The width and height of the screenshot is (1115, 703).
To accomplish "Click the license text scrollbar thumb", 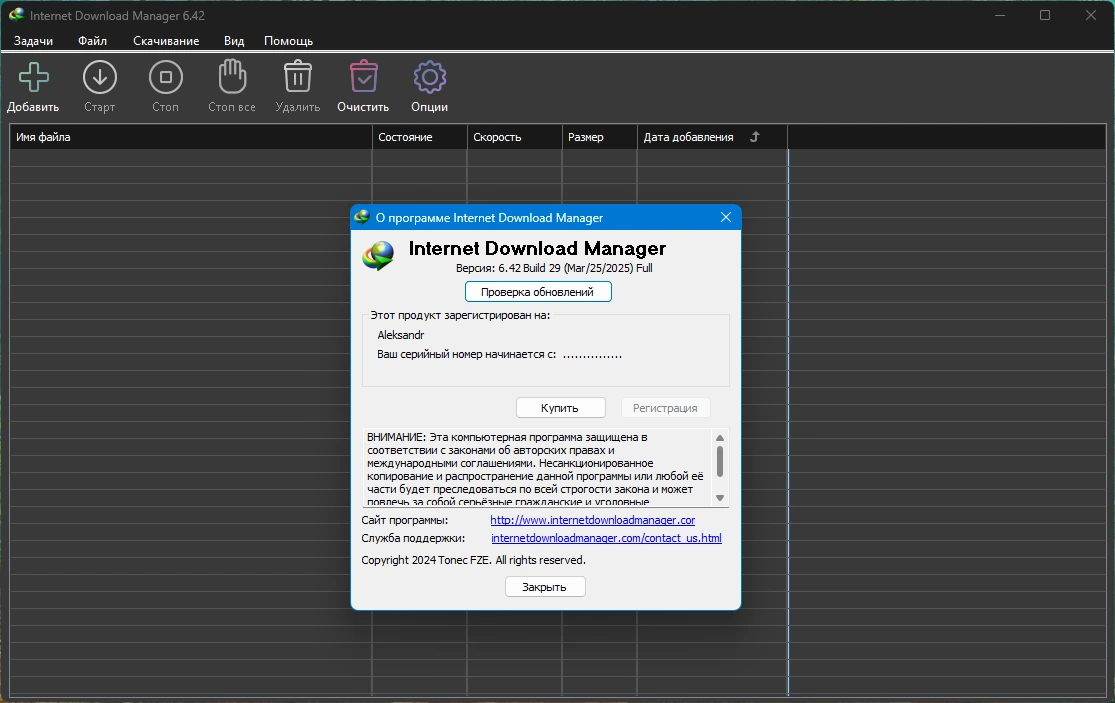I will tap(720, 461).
